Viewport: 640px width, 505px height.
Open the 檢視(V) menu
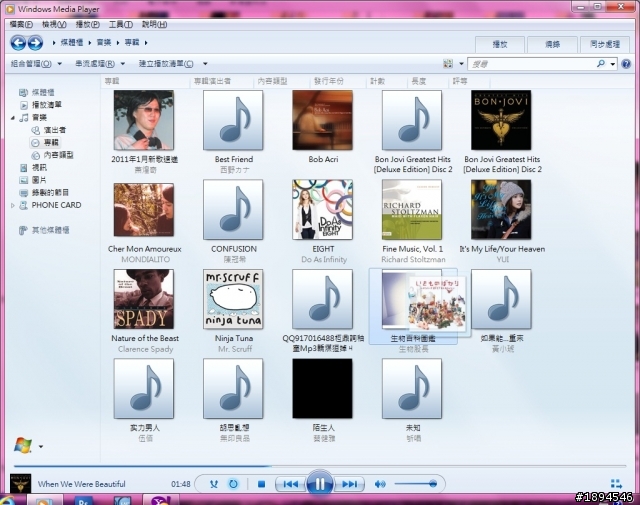[x=54, y=24]
